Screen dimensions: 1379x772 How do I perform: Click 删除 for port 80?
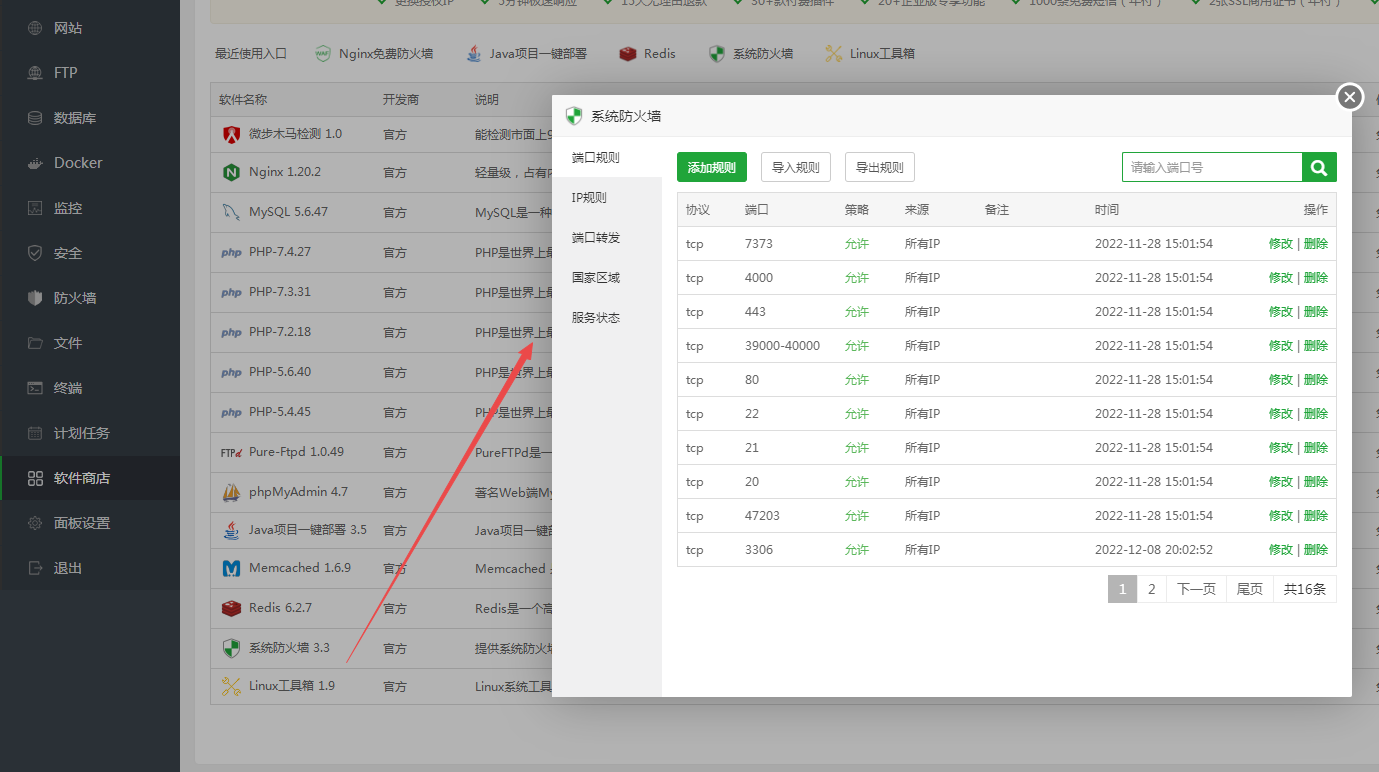point(1316,380)
